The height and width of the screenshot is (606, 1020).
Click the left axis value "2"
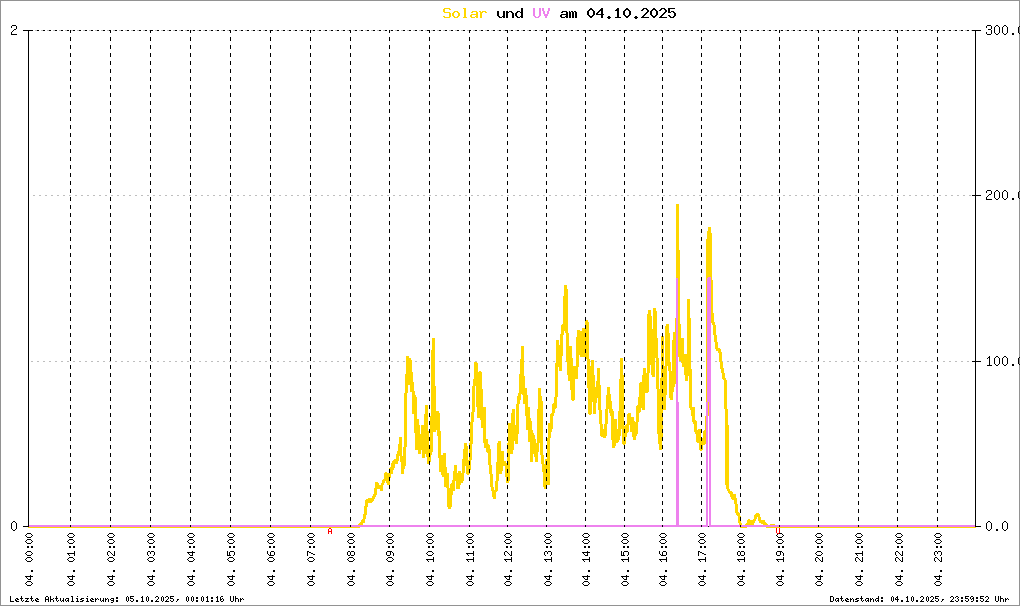pos(14,30)
